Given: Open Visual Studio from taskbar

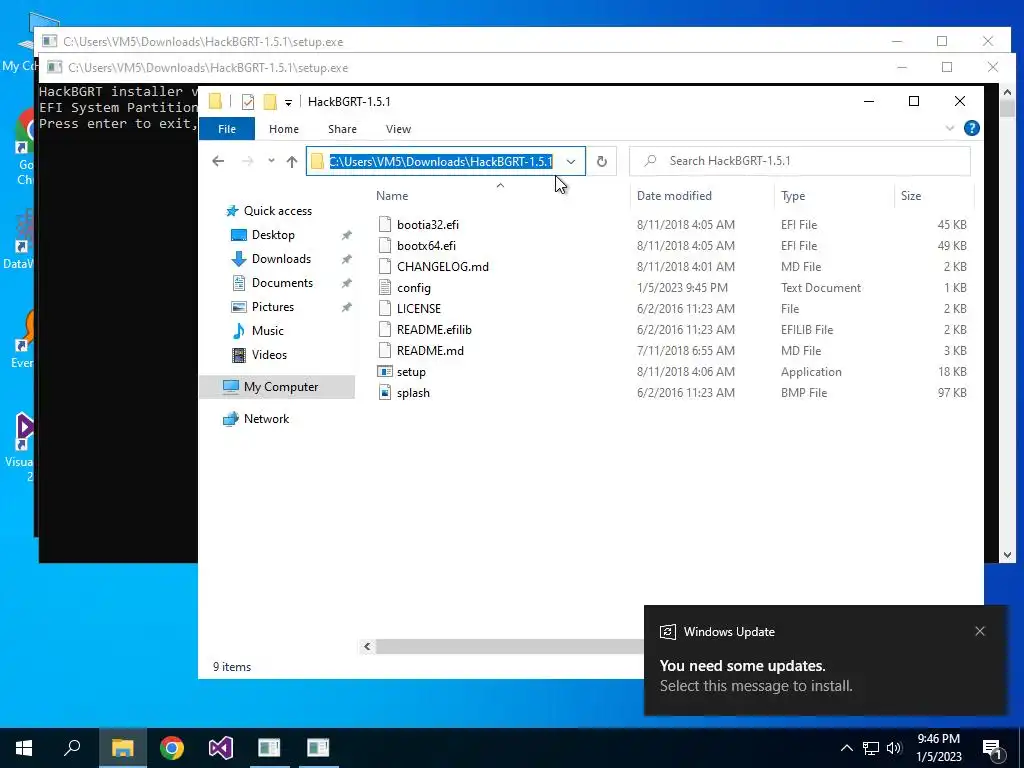Looking at the screenshot, I should click(221, 748).
